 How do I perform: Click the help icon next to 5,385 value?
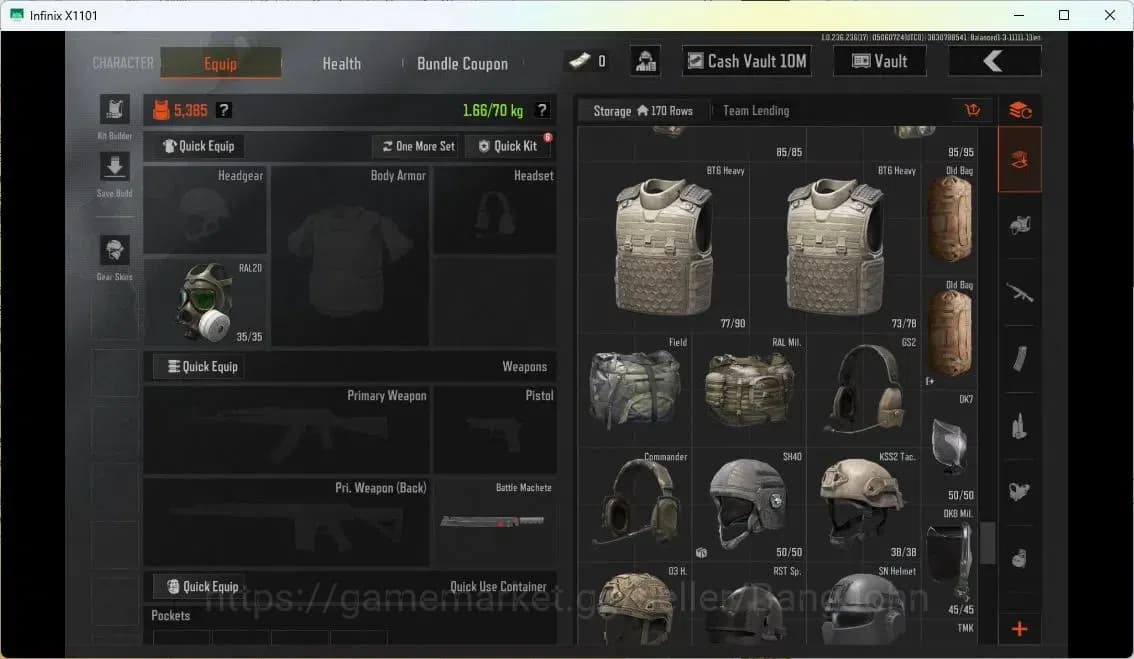[224, 110]
